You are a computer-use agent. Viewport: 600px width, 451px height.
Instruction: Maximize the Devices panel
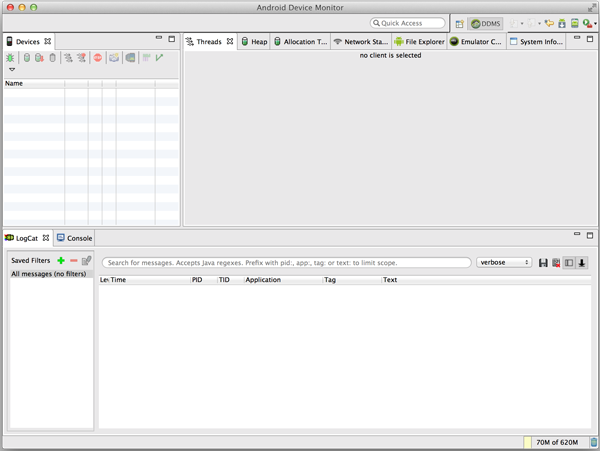coord(172,39)
